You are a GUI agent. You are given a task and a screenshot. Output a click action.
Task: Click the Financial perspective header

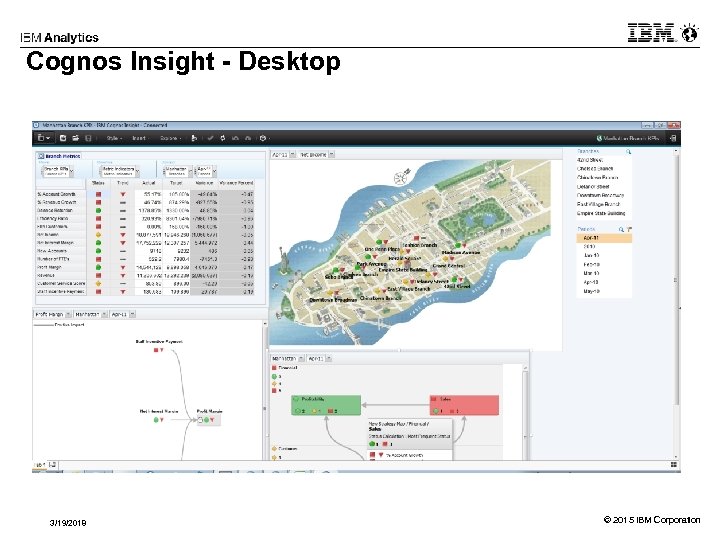click(x=285, y=368)
